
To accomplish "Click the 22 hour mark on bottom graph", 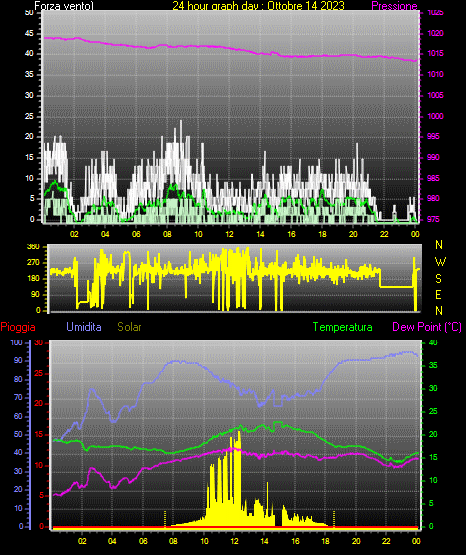I will 386,541.
